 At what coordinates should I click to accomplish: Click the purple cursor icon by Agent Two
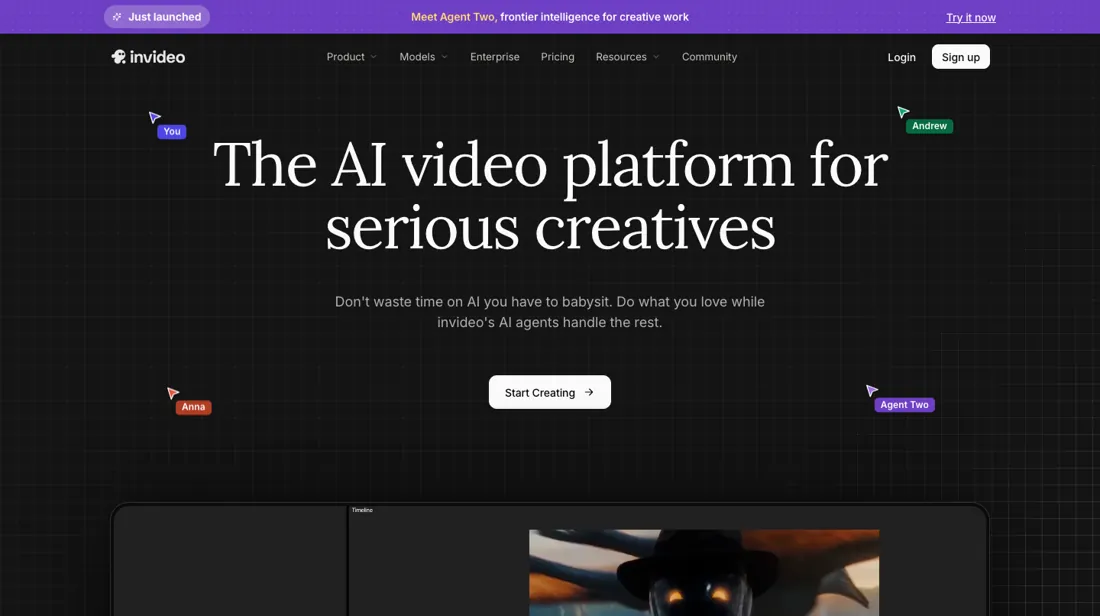871,390
